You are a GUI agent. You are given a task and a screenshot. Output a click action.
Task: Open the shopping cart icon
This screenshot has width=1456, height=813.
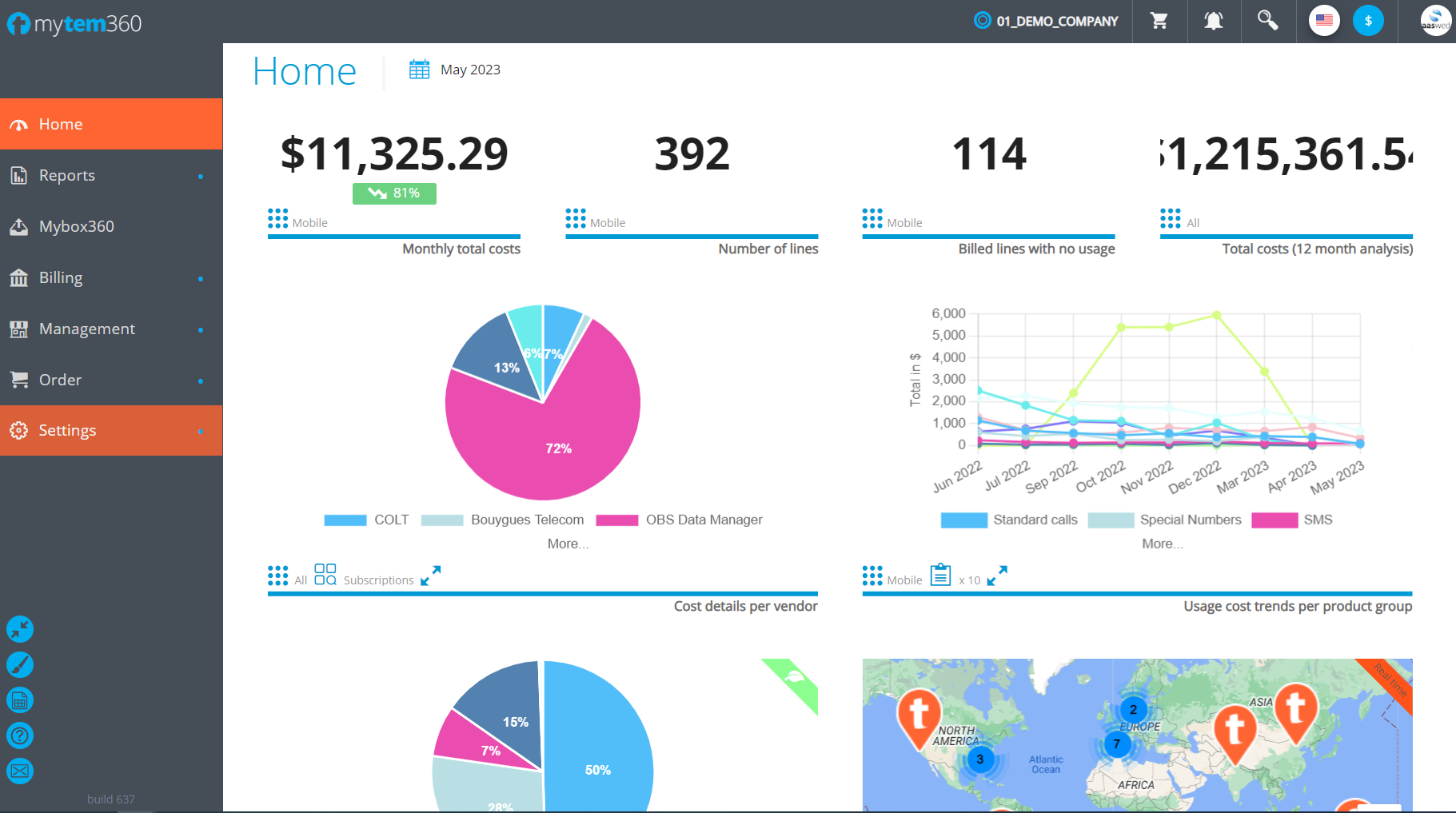1159,21
